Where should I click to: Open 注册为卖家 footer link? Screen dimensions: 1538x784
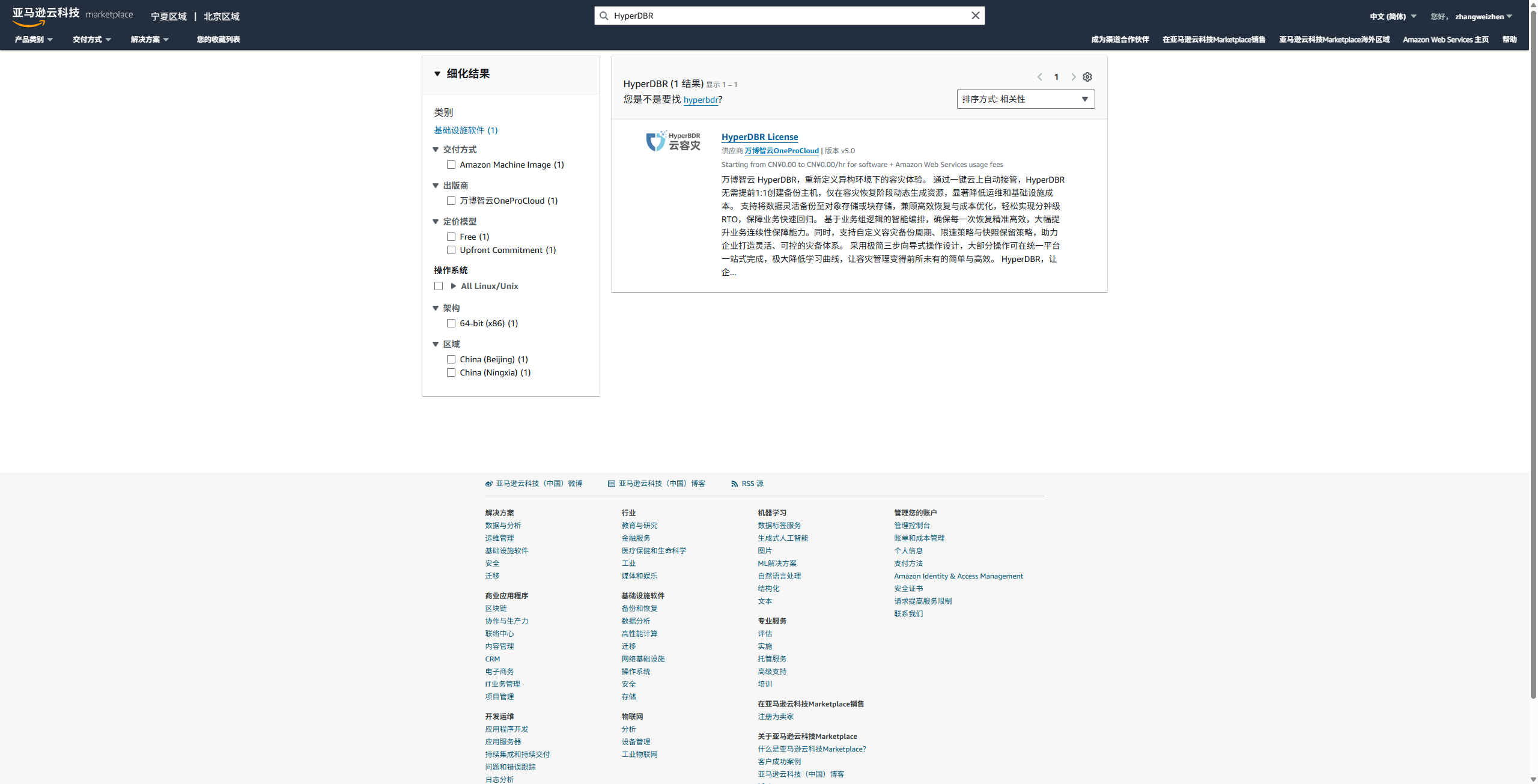(x=776, y=717)
